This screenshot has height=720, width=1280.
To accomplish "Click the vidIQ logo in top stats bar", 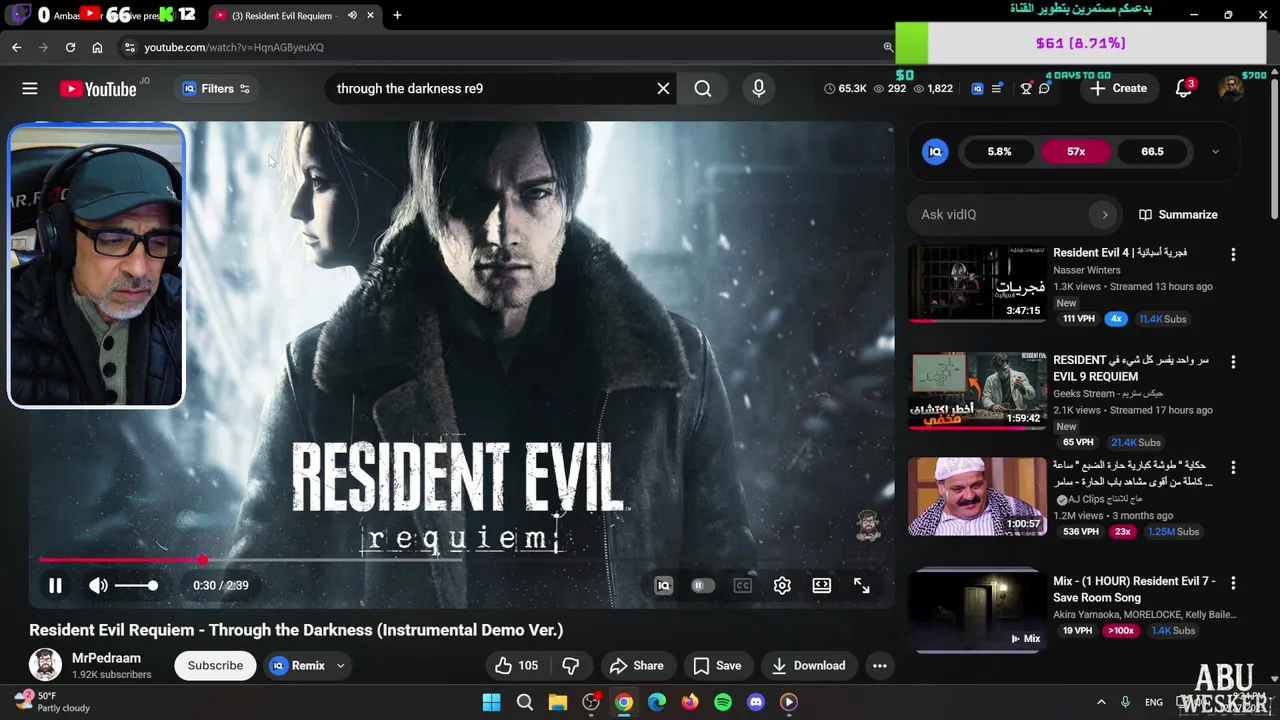I will point(977,88).
